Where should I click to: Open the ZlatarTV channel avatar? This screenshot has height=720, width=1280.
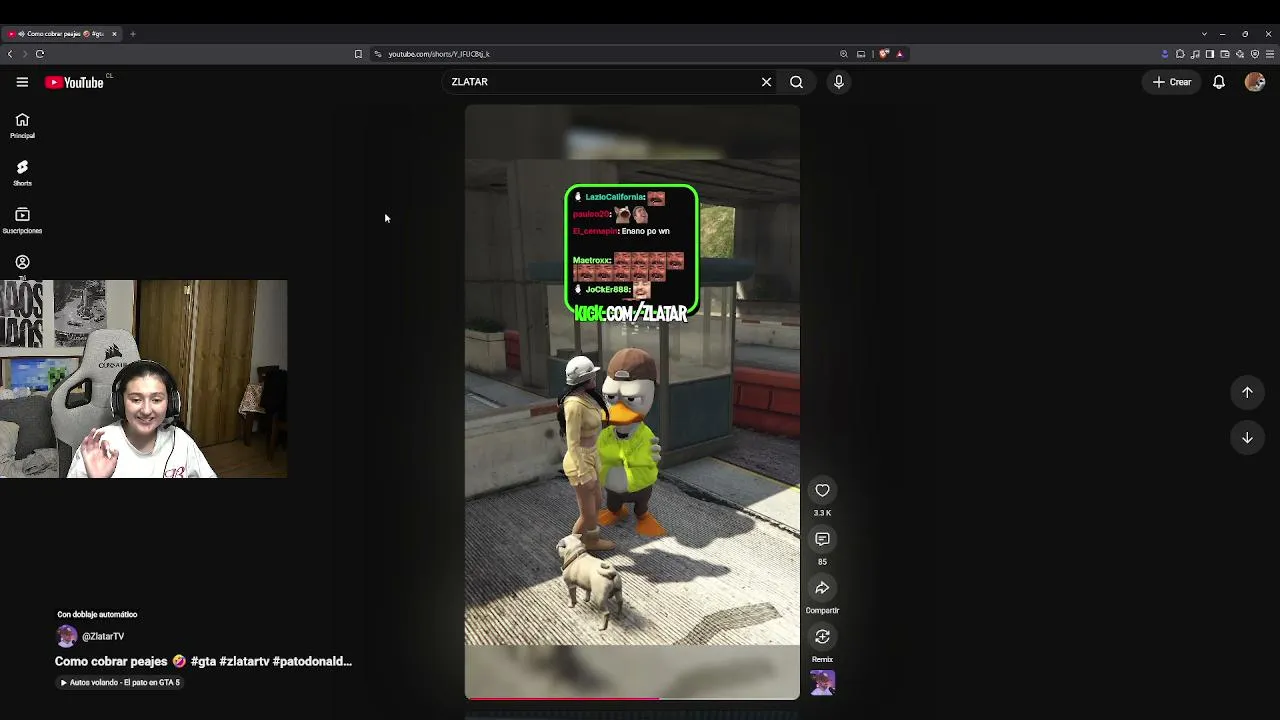(67, 636)
